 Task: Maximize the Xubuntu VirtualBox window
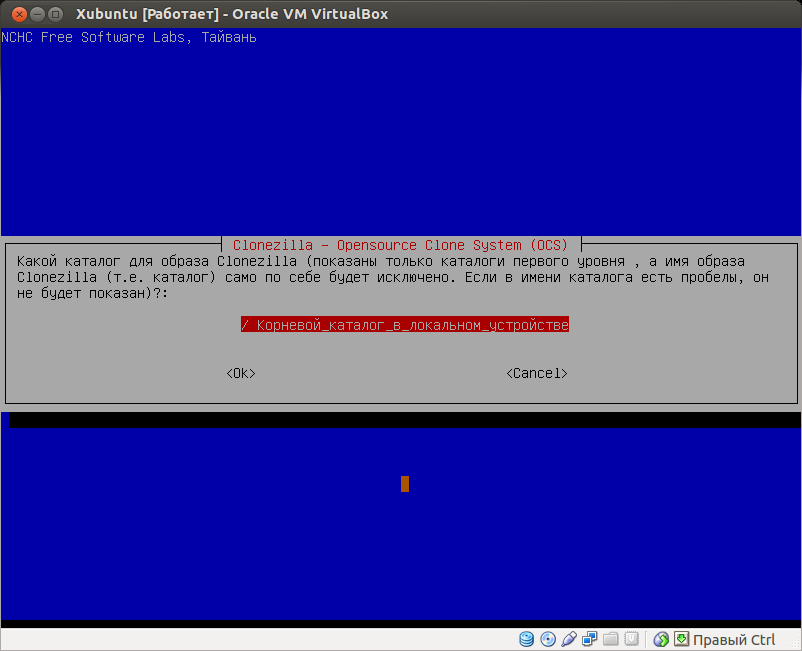point(56,14)
